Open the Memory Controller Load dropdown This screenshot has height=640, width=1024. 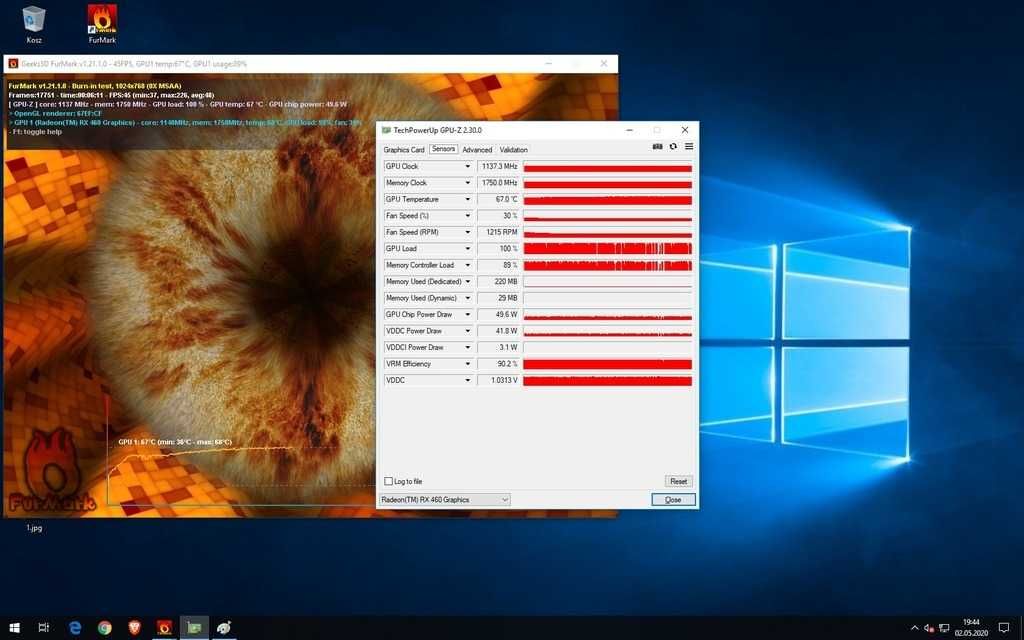tap(468, 265)
